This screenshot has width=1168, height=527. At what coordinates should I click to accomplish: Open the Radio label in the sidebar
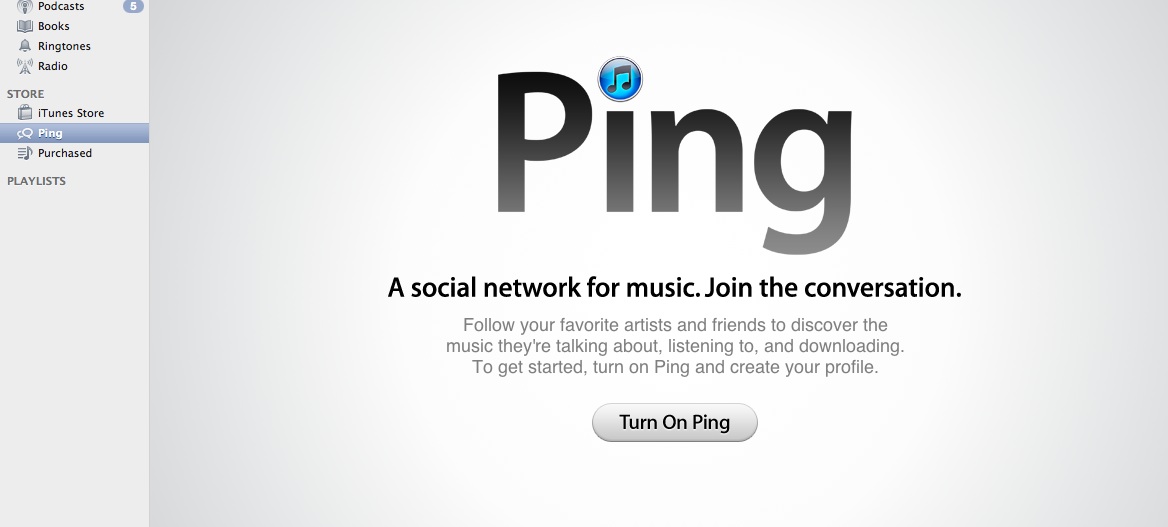tap(53, 66)
